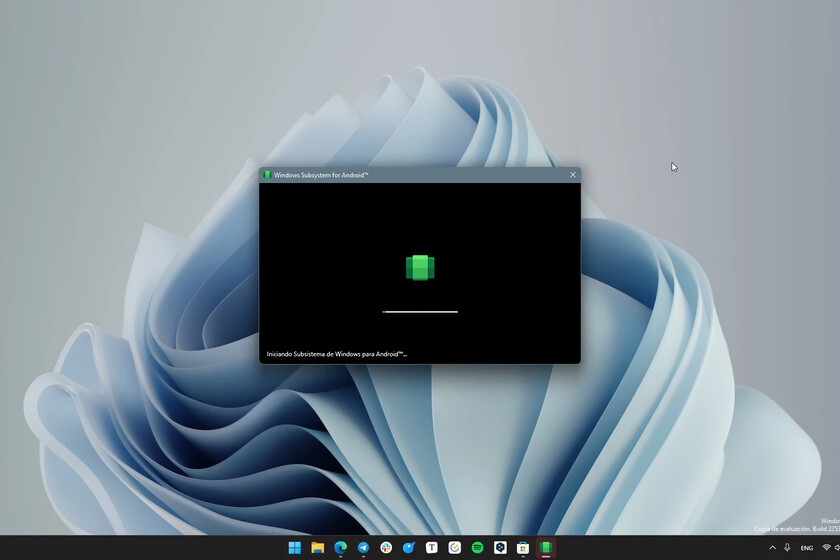Expand the hidden system tray icons
840x560 pixels.
tap(772, 548)
